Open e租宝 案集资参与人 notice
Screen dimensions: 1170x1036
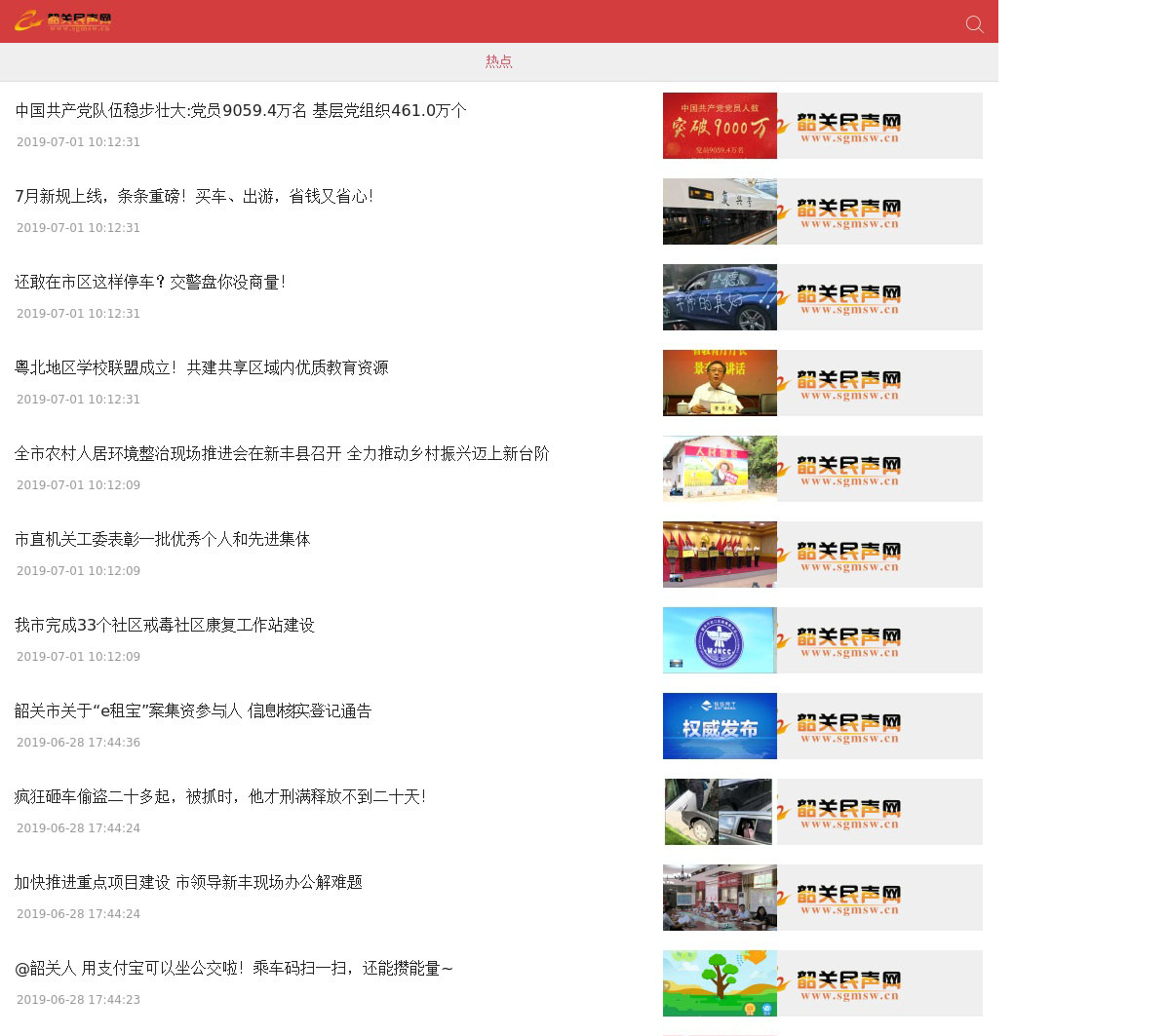(x=193, y=711)
